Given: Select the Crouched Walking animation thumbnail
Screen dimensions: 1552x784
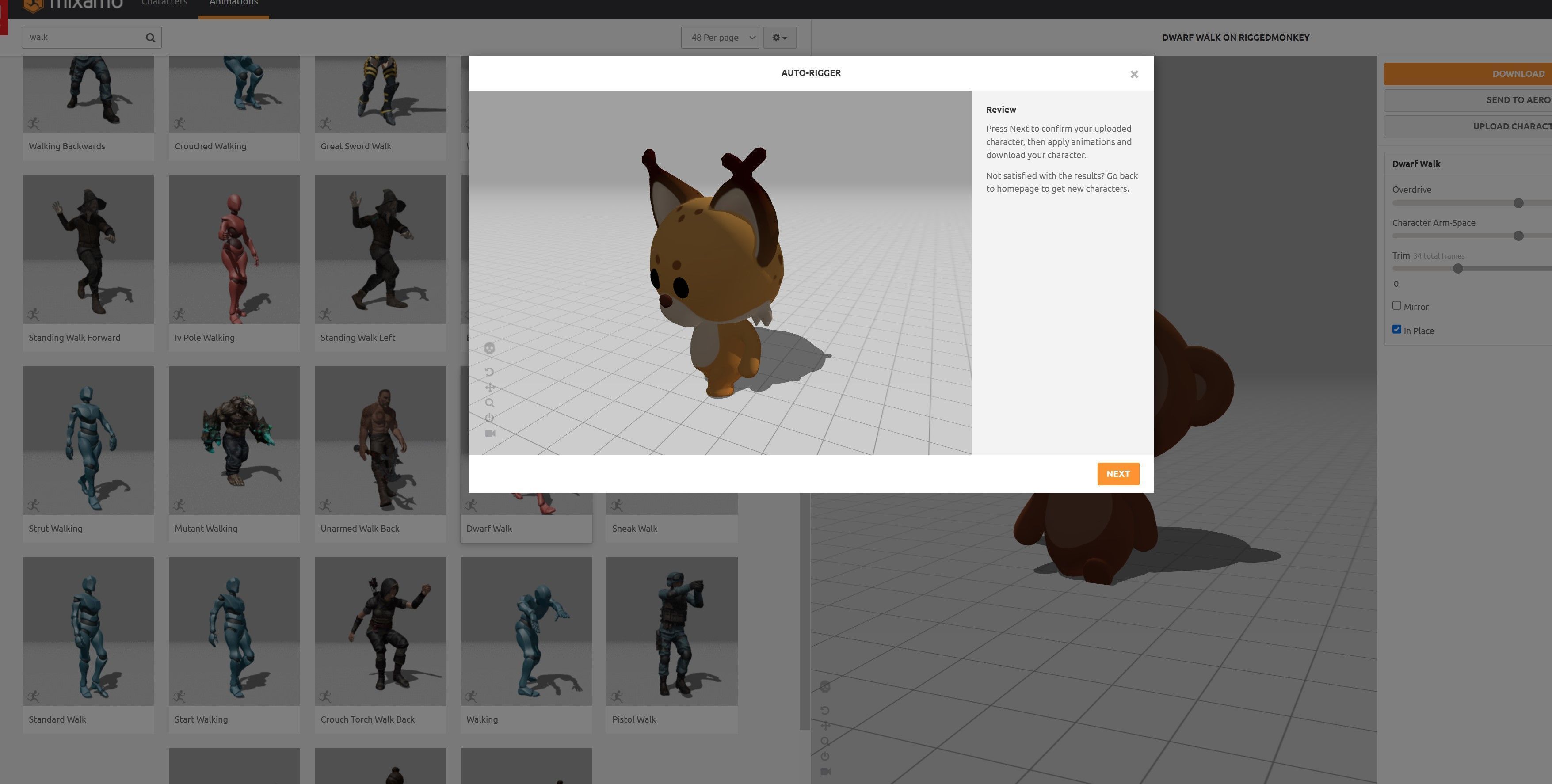Looking at the screenshot, I should click(x=234, y=94).
